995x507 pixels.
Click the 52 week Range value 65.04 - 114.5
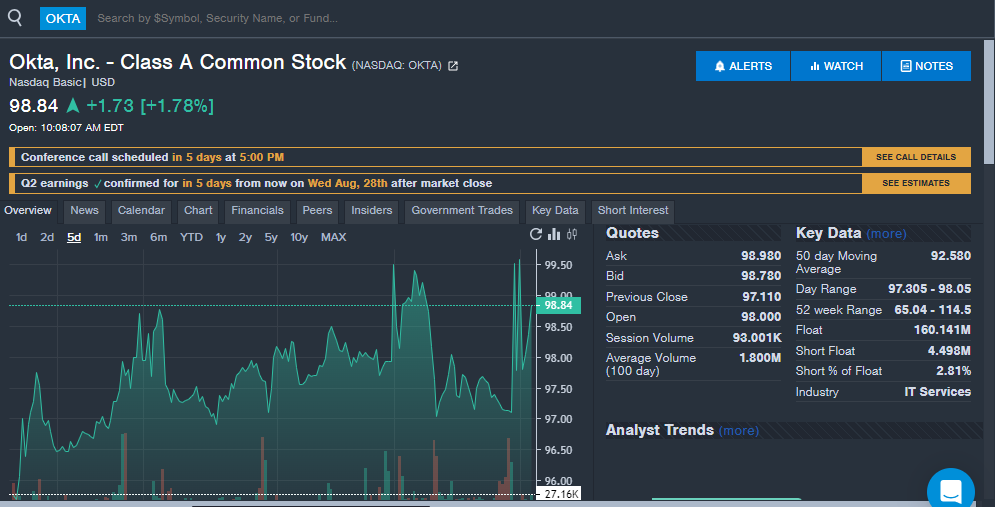pyautogui.click(x=933, y=310)
